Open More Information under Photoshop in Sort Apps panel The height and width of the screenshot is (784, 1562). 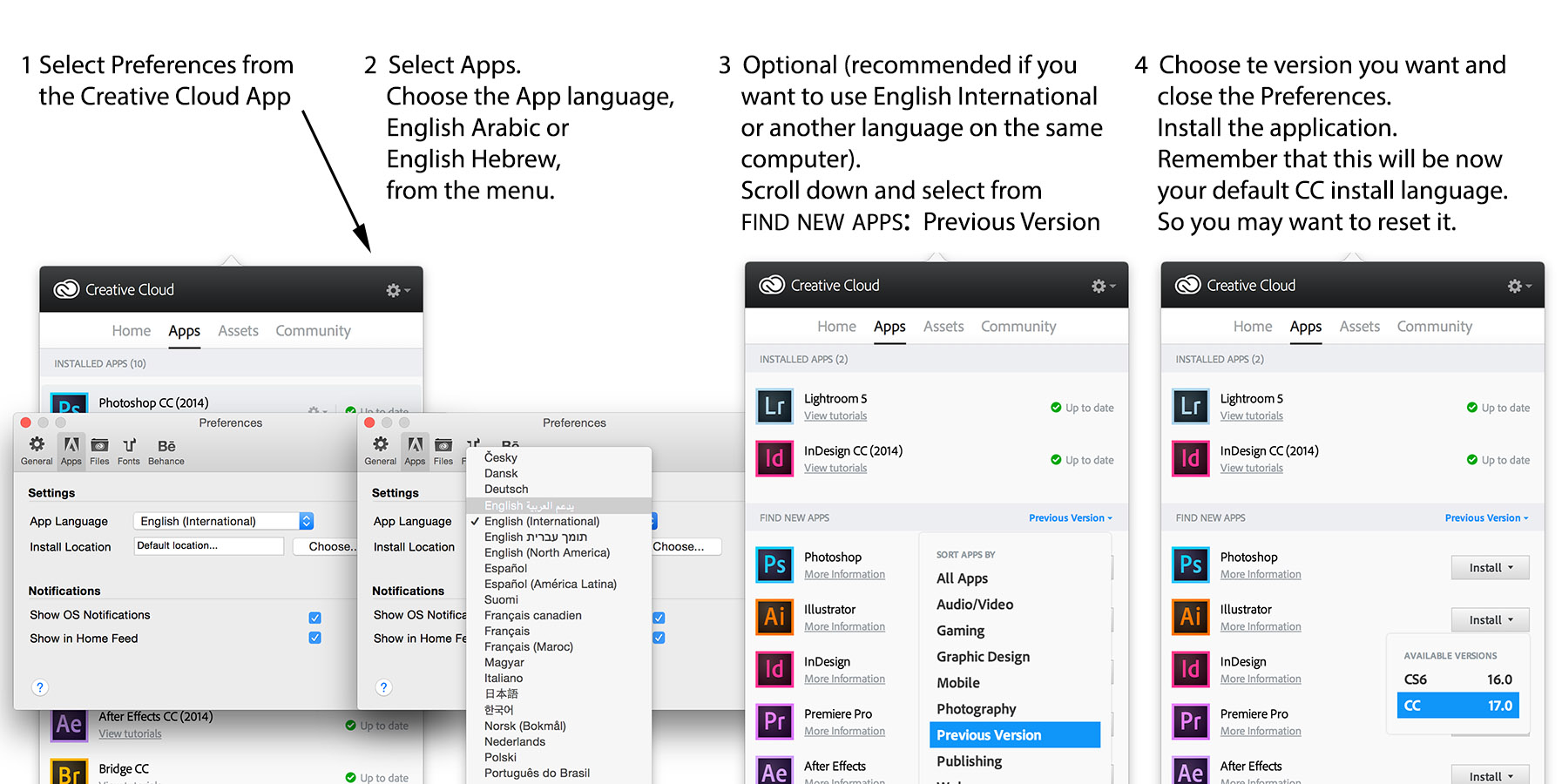pyautogui.click(x=844, y=574)
